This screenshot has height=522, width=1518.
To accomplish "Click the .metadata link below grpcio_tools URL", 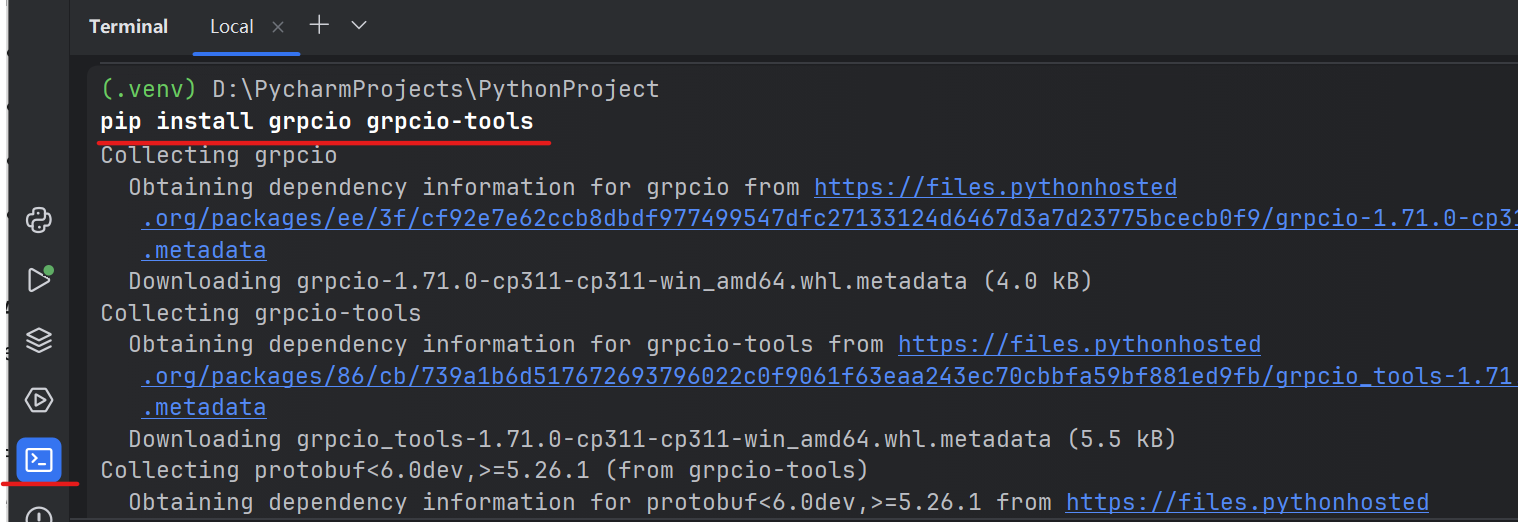I will click(x=204, y=407).
